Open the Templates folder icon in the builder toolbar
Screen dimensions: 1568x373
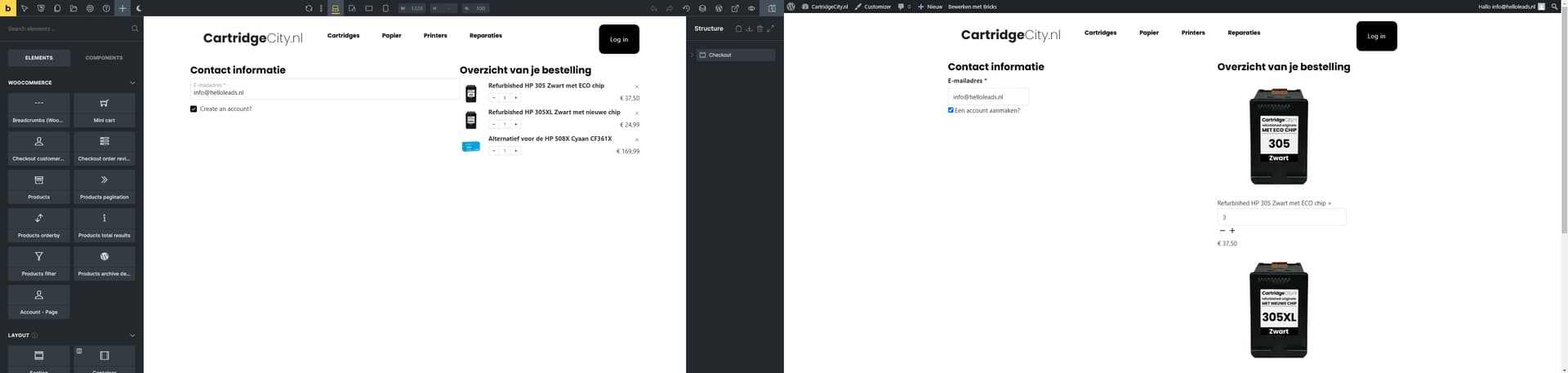tap(73, 8)
